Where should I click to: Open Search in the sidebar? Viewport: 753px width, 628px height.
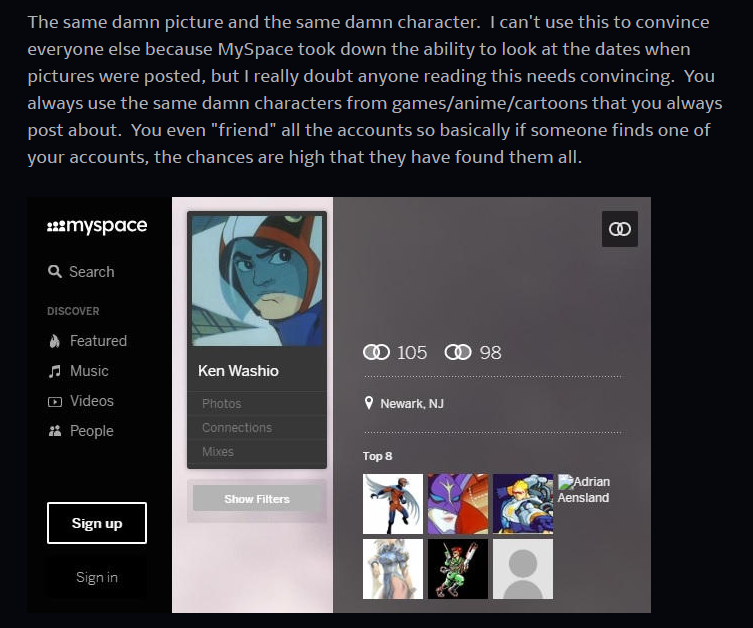(x=81, y=272)
